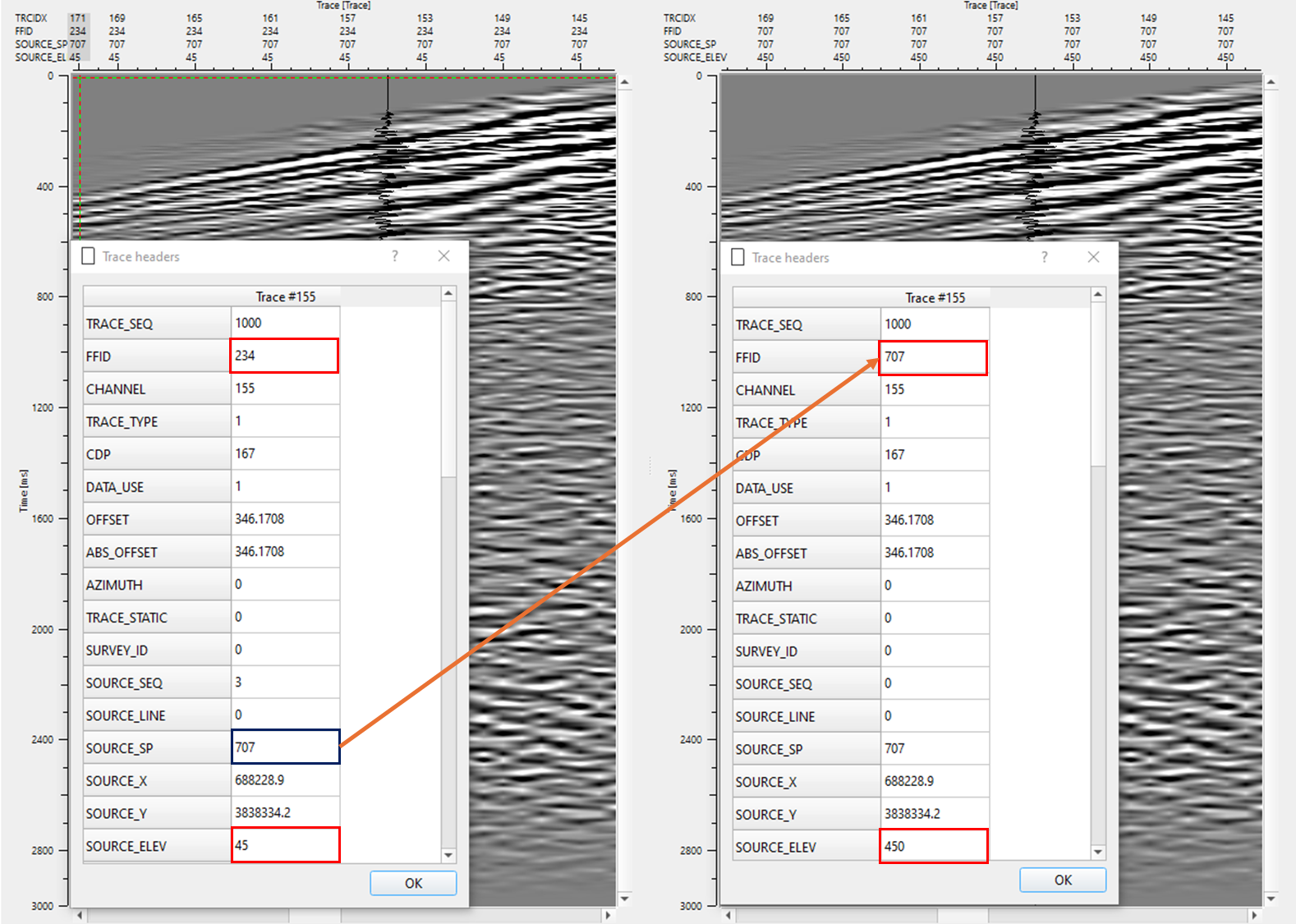The height and width of the screenshot is (924, 1296).
Task: Click scroll-down arrow in left header table
Action: (448, 855)
